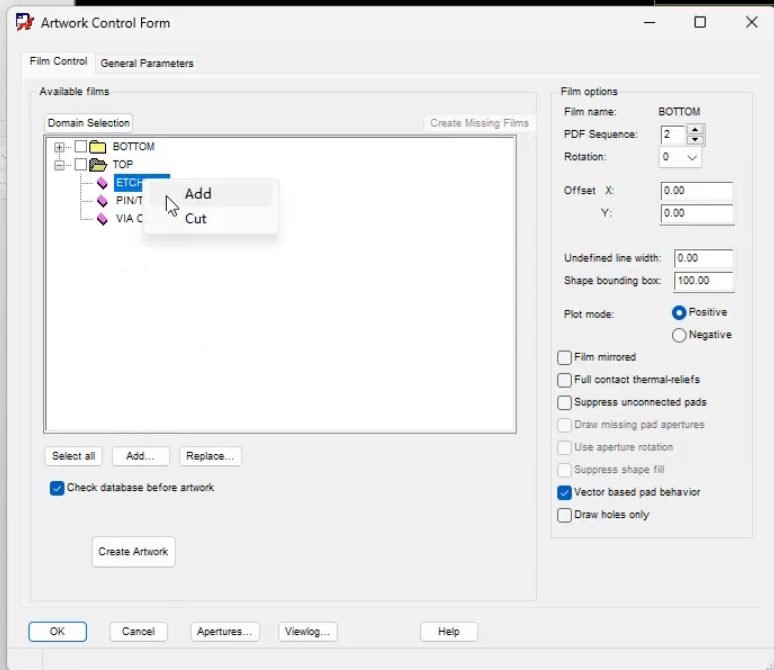Click the PIN subclass diamond icon

102,201
